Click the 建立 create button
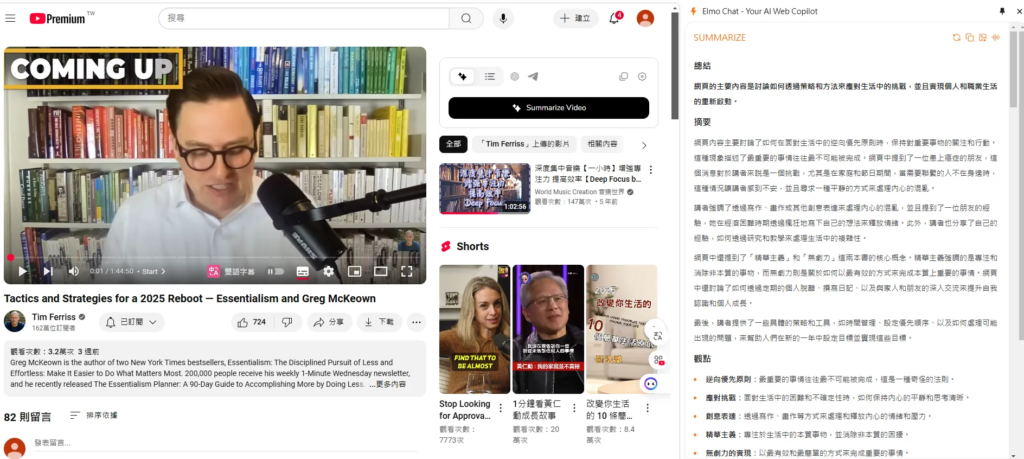 point(575,18)
